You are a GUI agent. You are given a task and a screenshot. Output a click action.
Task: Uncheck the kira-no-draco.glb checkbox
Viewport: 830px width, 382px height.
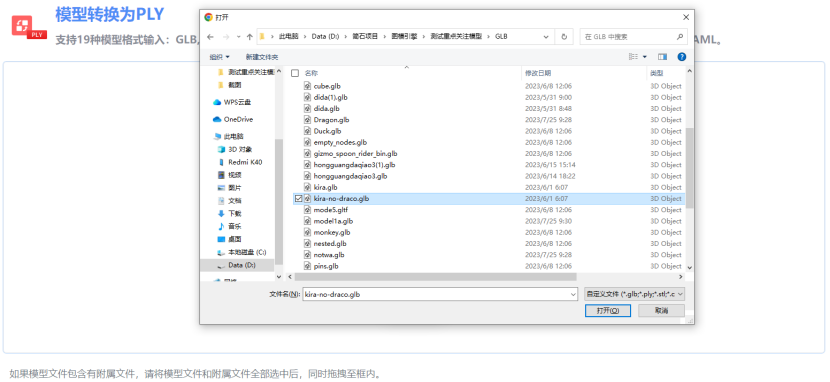click(x=298, y=198)
